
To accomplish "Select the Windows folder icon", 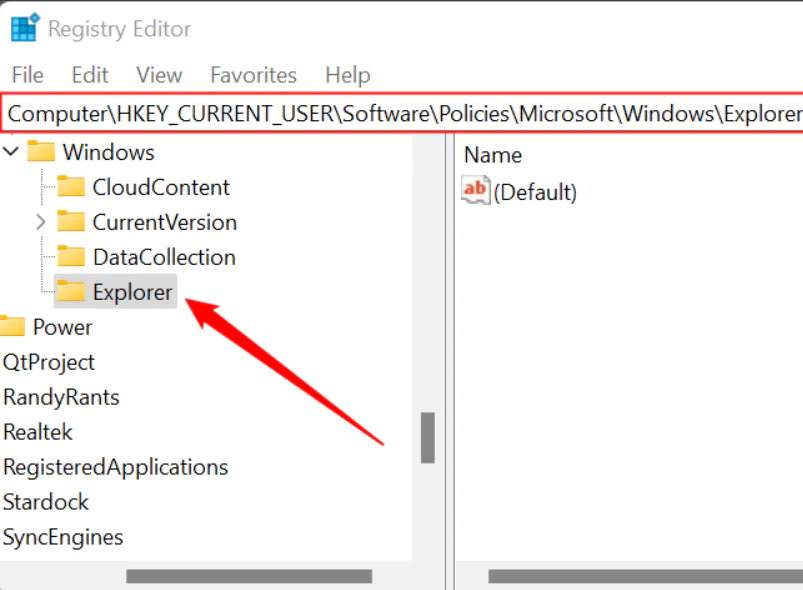I will coord(41,152).
